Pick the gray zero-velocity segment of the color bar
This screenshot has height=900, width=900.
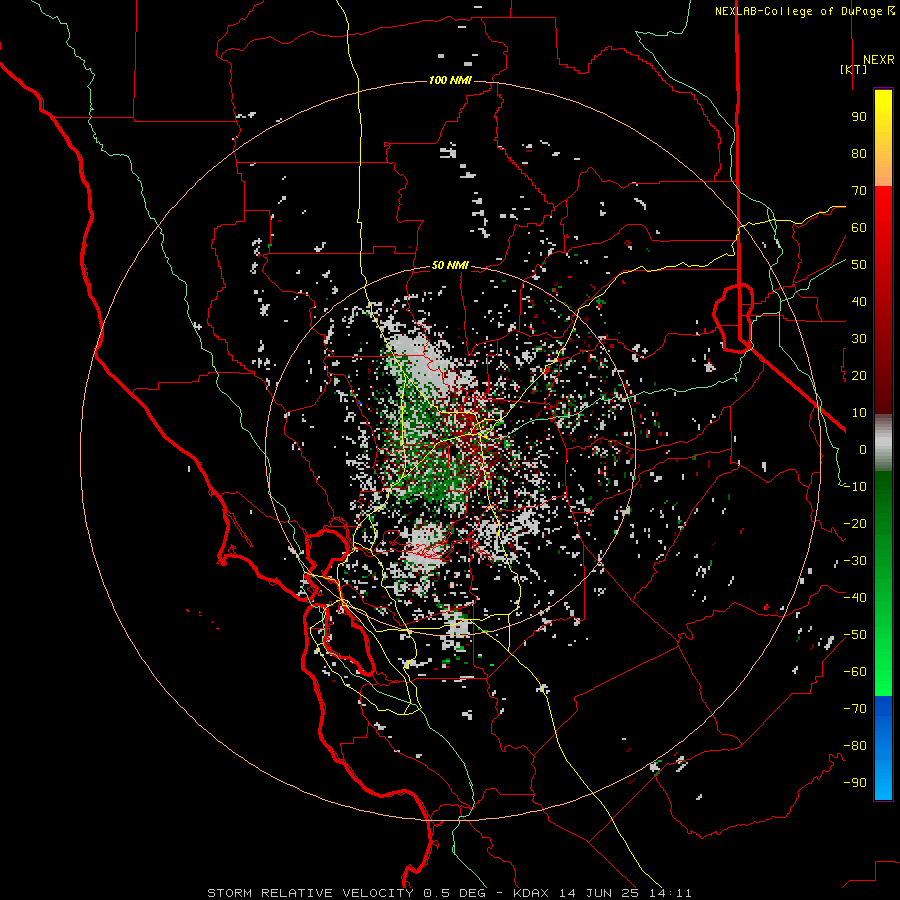pos(883,443)
